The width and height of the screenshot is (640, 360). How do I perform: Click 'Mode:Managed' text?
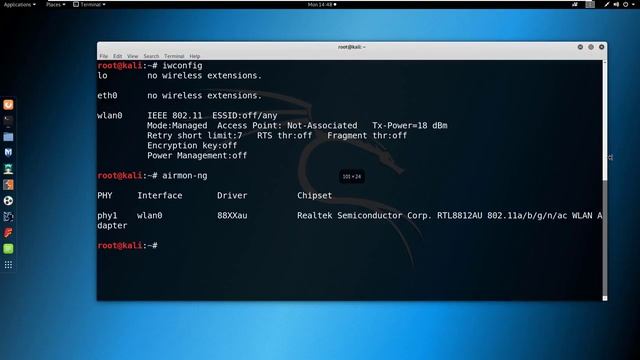177,126
